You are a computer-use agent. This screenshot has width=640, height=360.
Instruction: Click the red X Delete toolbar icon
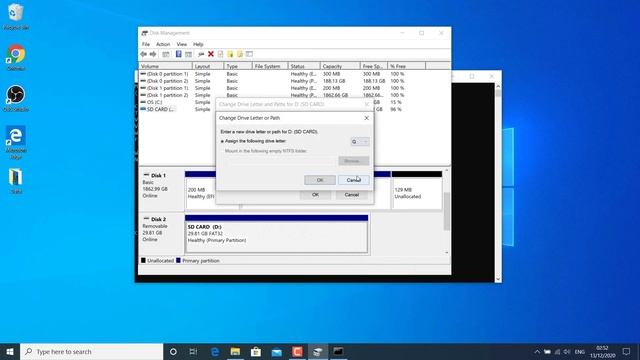(211, 54)
